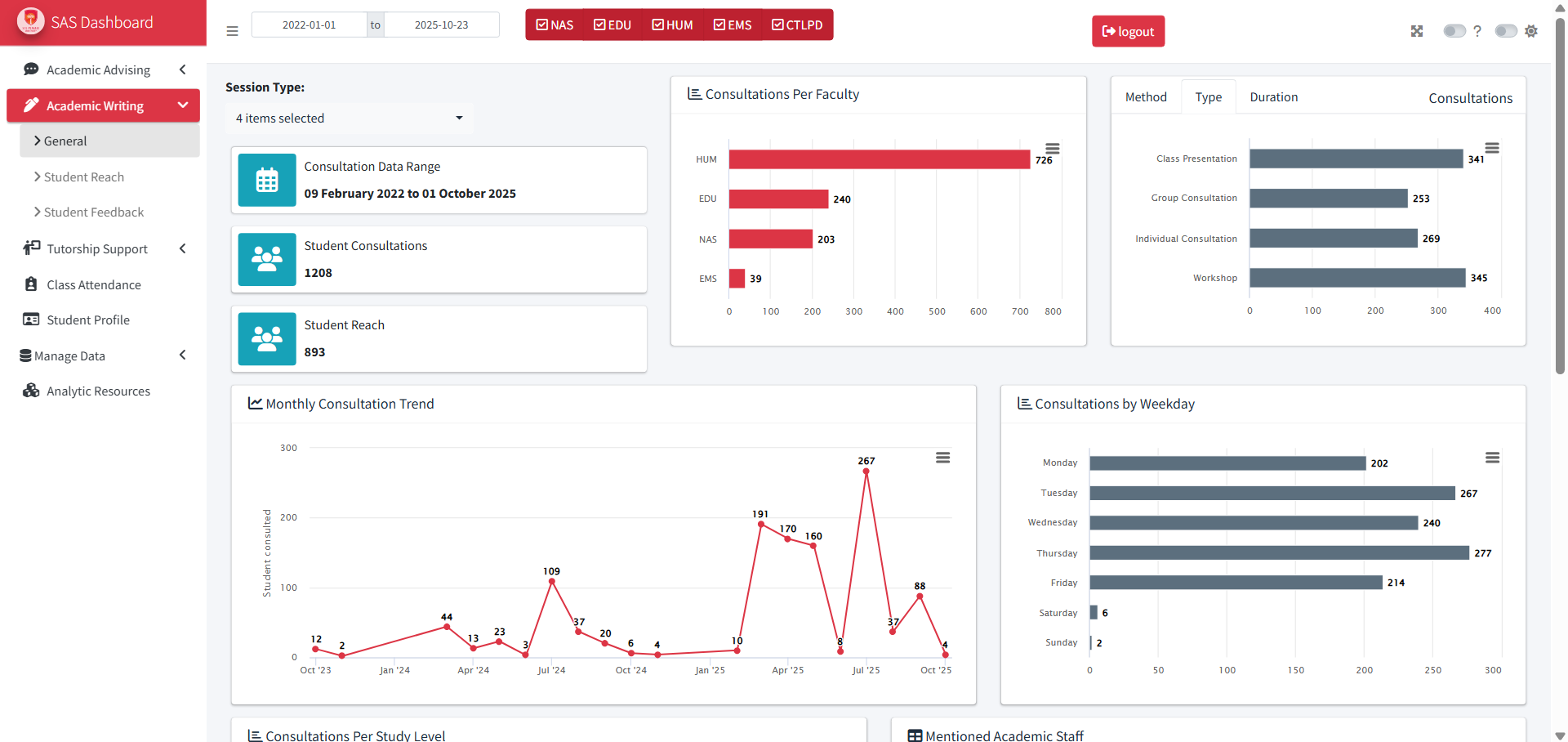1568x742 pixels.
Task: Open the Student Feedback link in sidebar
Action: pyautogui.click(x=92, y=212)
